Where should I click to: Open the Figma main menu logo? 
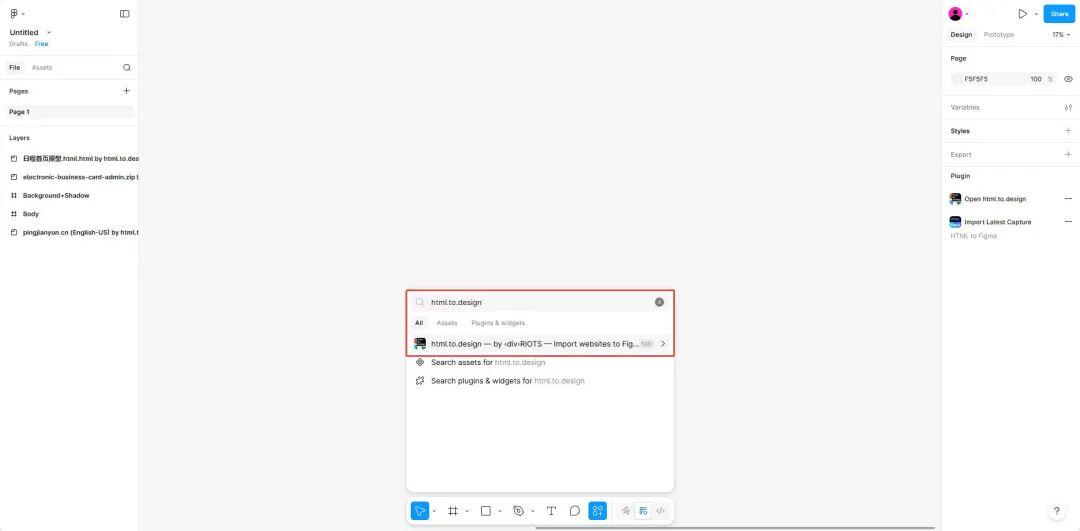coord(14,14)
